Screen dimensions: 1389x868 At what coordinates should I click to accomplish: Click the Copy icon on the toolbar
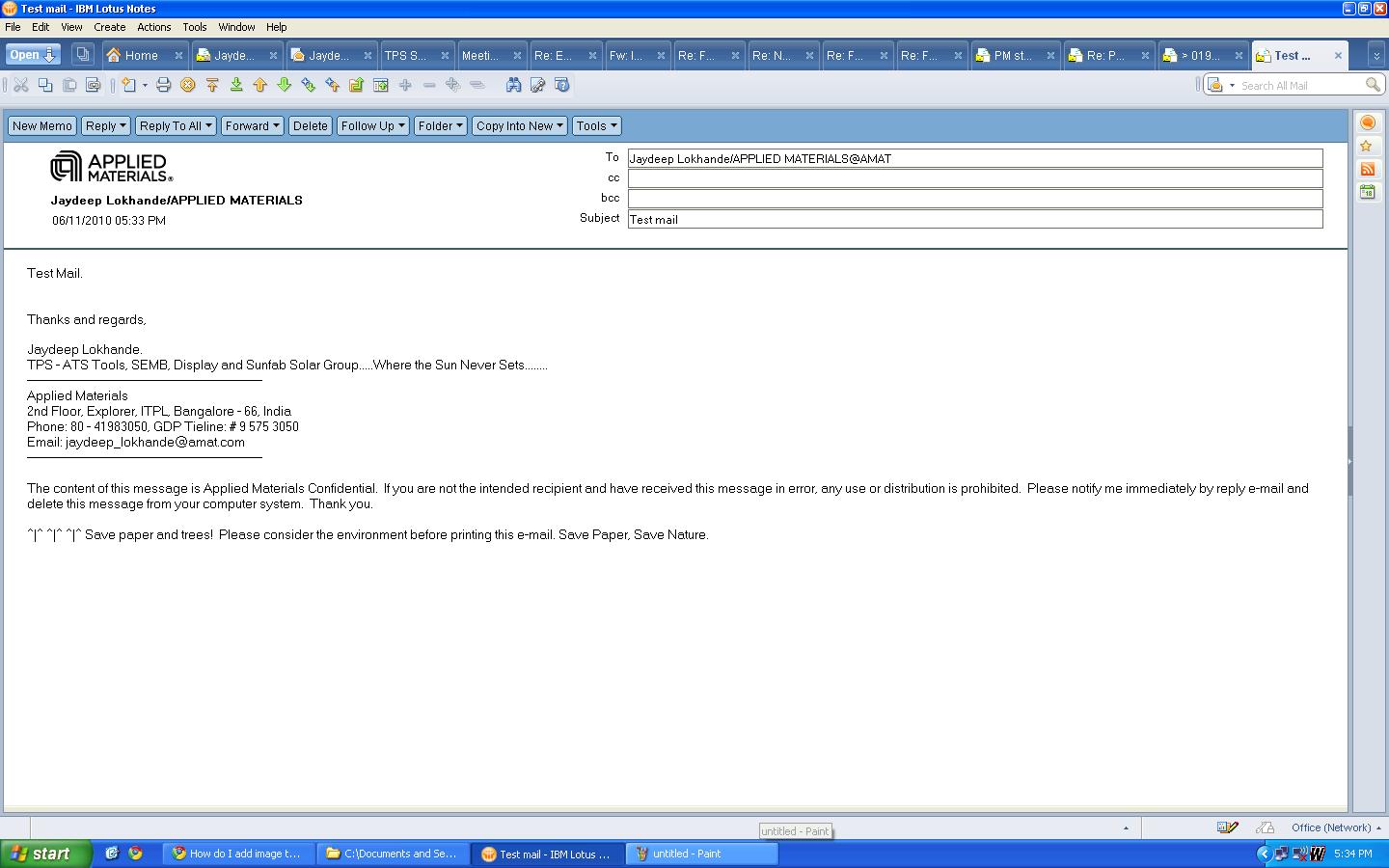point(45,85)
